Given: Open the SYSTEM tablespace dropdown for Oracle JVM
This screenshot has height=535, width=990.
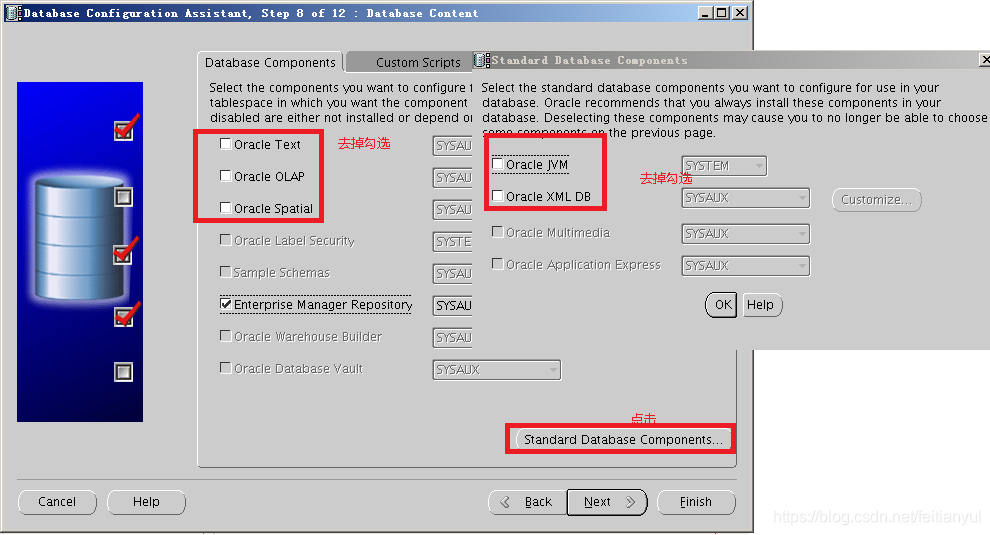Looking at the screenshot, I should [724, 166].
